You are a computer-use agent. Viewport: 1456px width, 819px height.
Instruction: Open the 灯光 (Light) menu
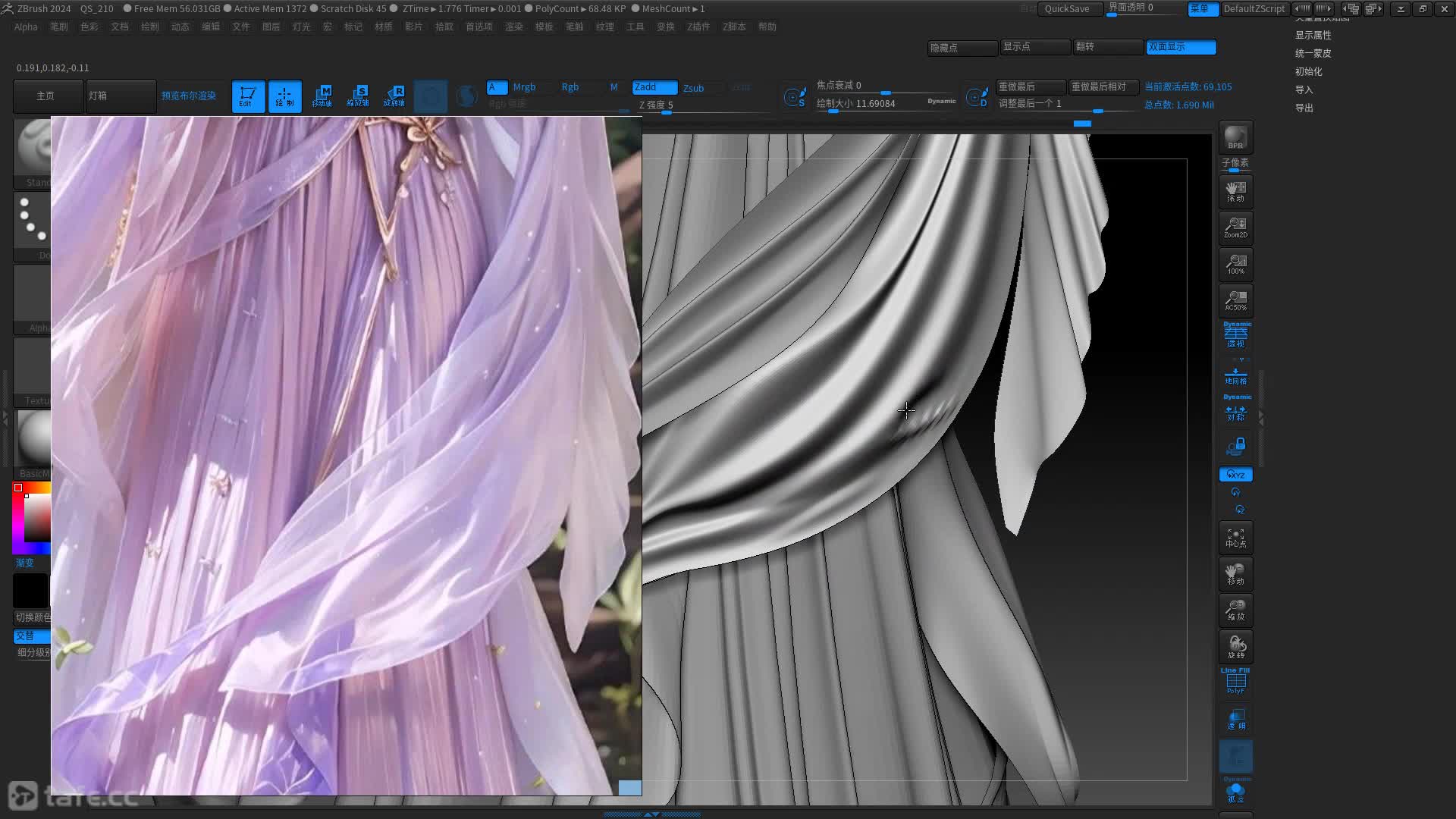(x=302, y=27)
